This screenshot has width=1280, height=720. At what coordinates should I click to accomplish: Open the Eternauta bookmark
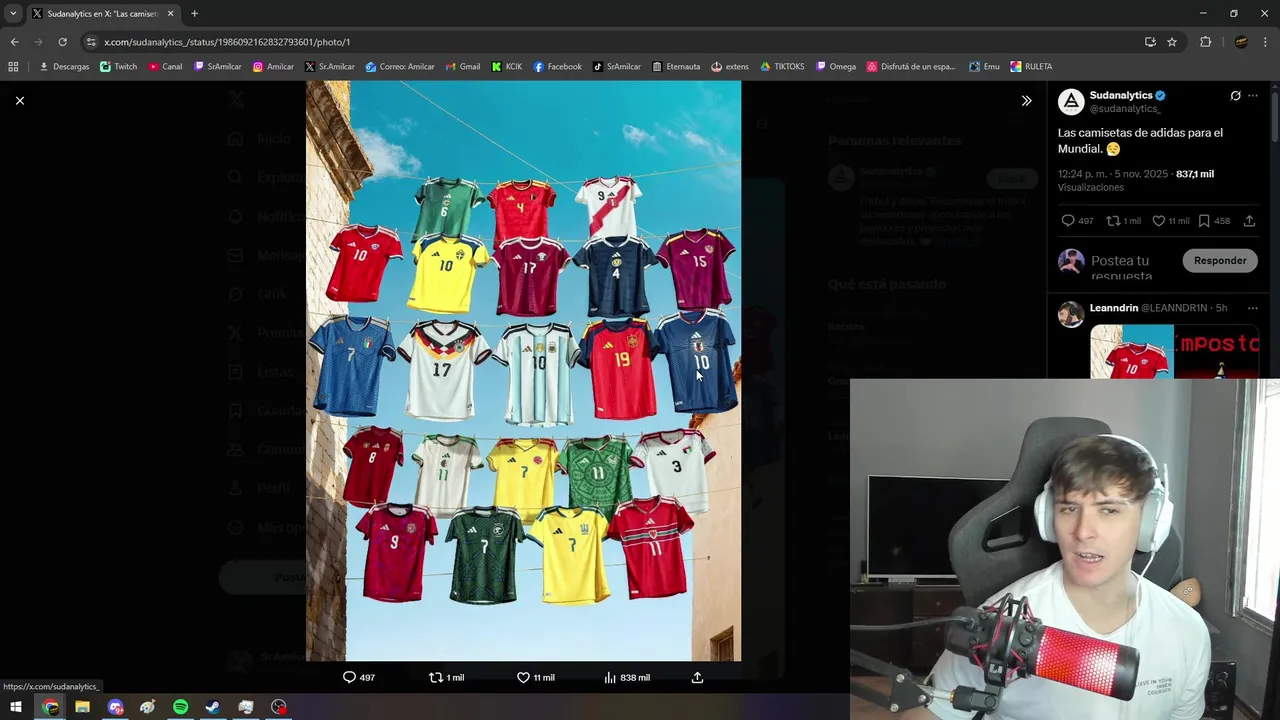tap(676, 67)
